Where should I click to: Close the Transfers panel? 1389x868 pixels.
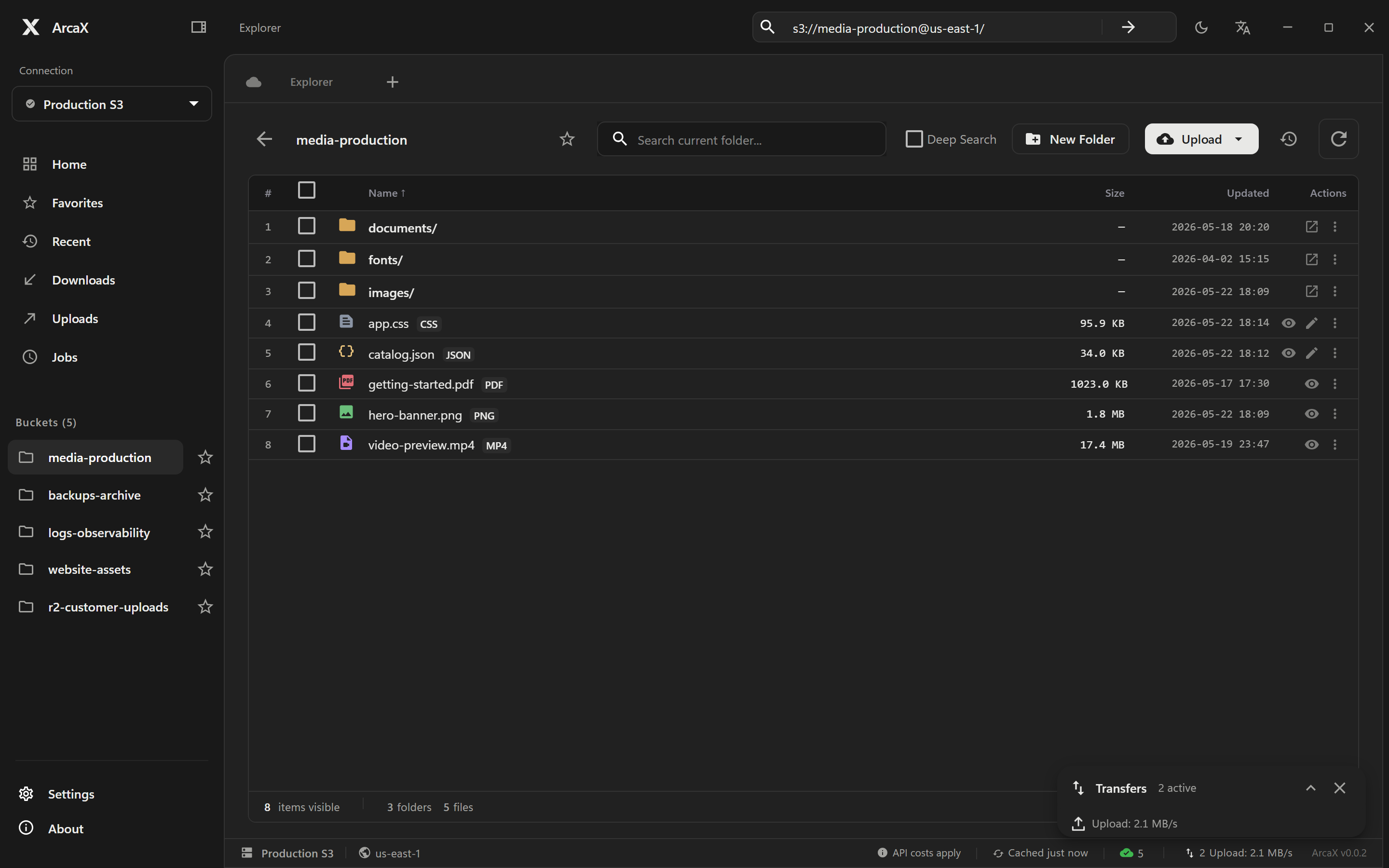coord(1340,788)
